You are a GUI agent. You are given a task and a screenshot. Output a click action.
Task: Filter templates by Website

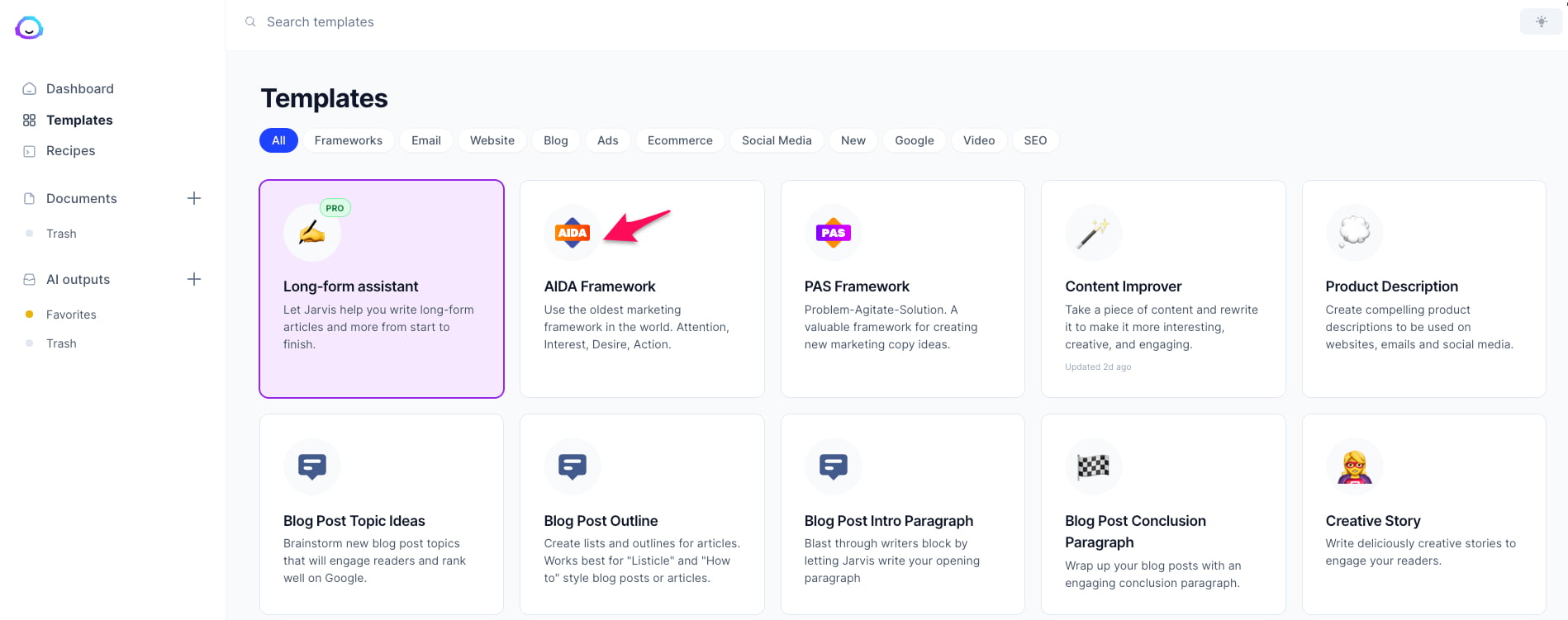tap(492, 140)
